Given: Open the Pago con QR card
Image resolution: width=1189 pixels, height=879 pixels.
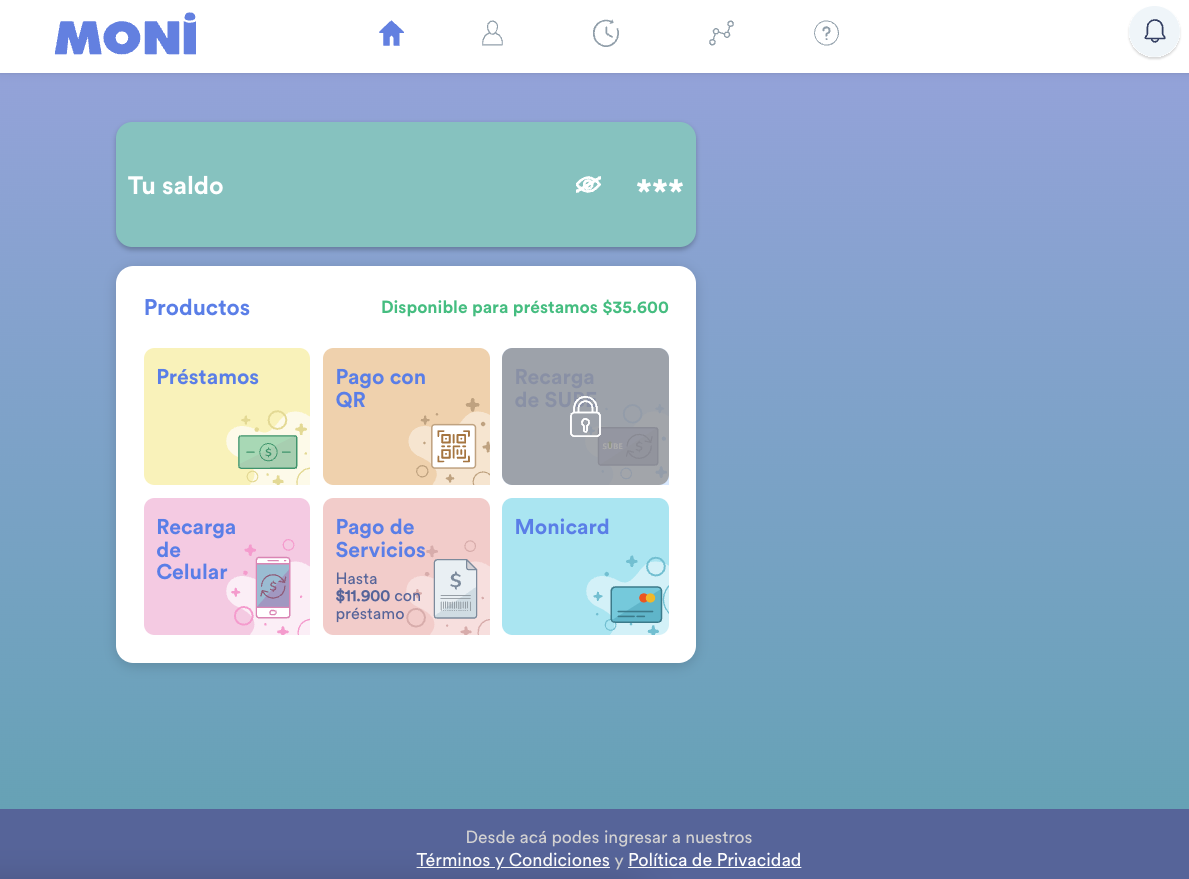Looking at the screenshot, I should pyautogui.click(x=406, y=416).
